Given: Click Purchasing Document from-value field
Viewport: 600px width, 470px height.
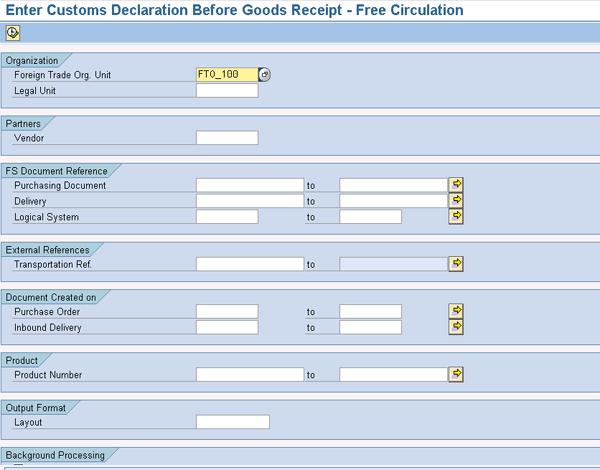Looking at the screenshot, I should [x=250, y=185].
